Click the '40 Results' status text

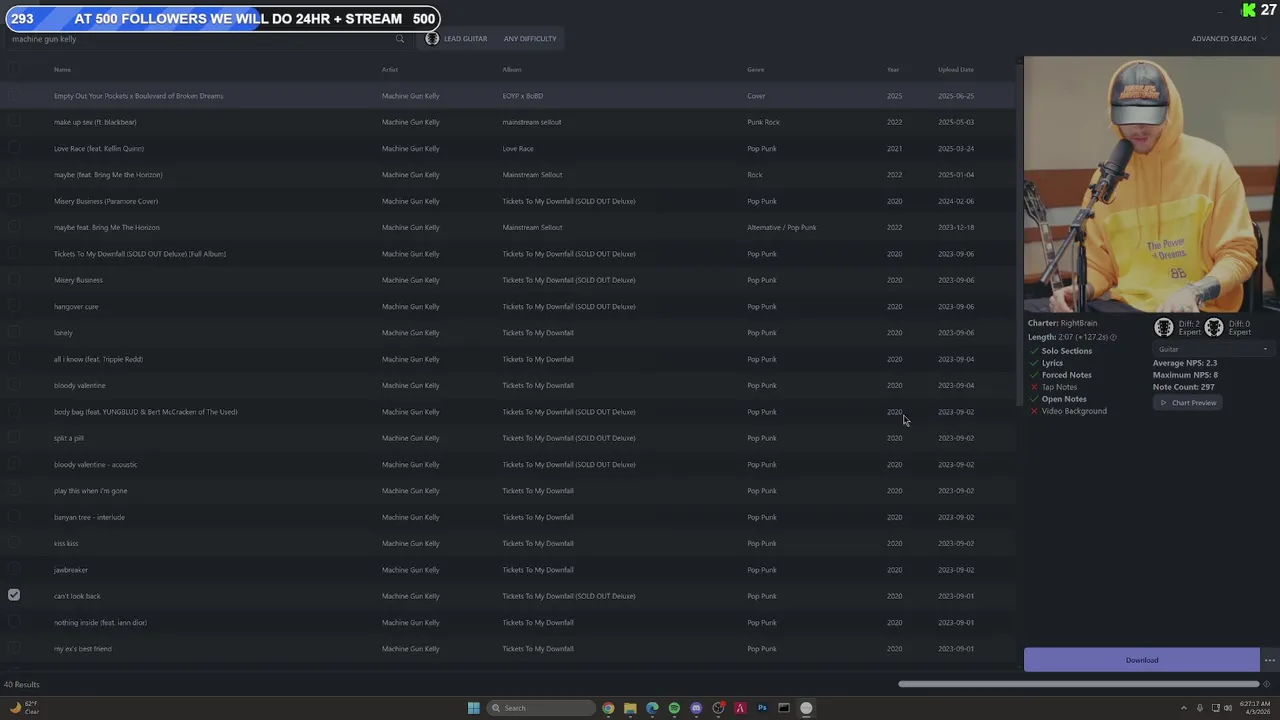[x=21, y=685]
